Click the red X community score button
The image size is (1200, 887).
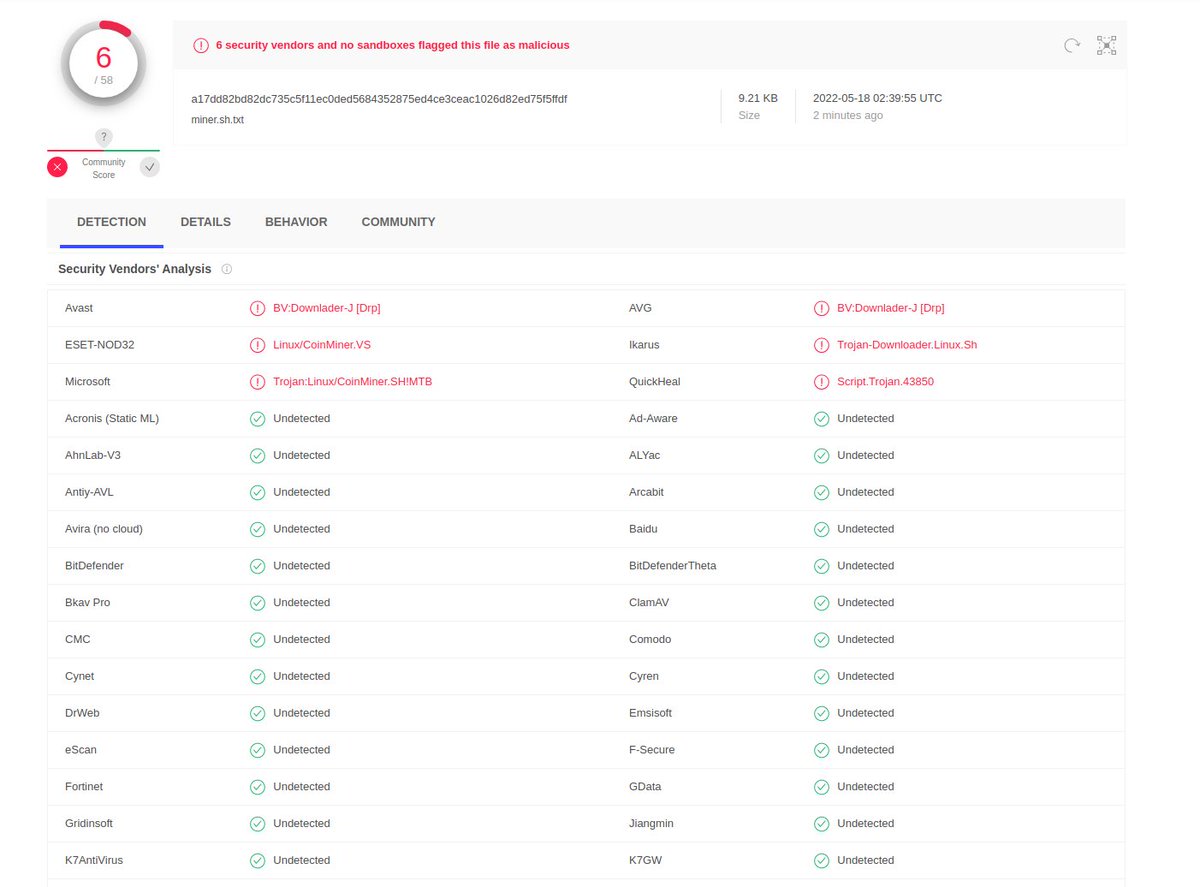point(57,167)
